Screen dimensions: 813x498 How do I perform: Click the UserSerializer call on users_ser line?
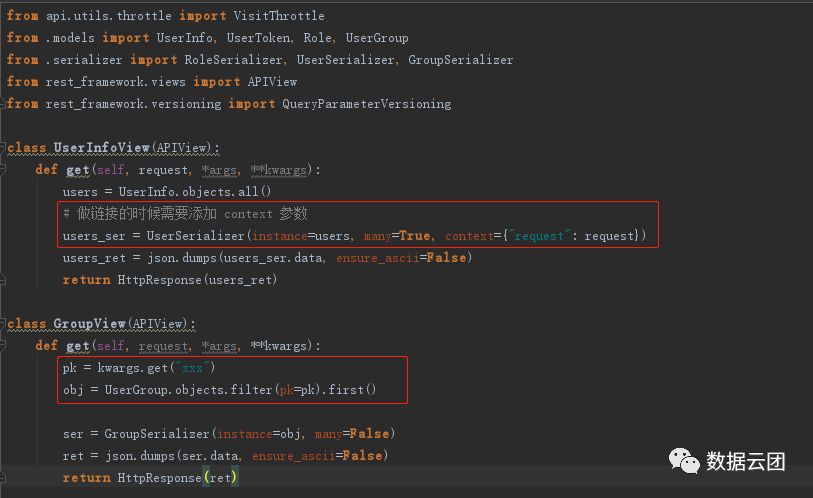(x=196, y=236)
